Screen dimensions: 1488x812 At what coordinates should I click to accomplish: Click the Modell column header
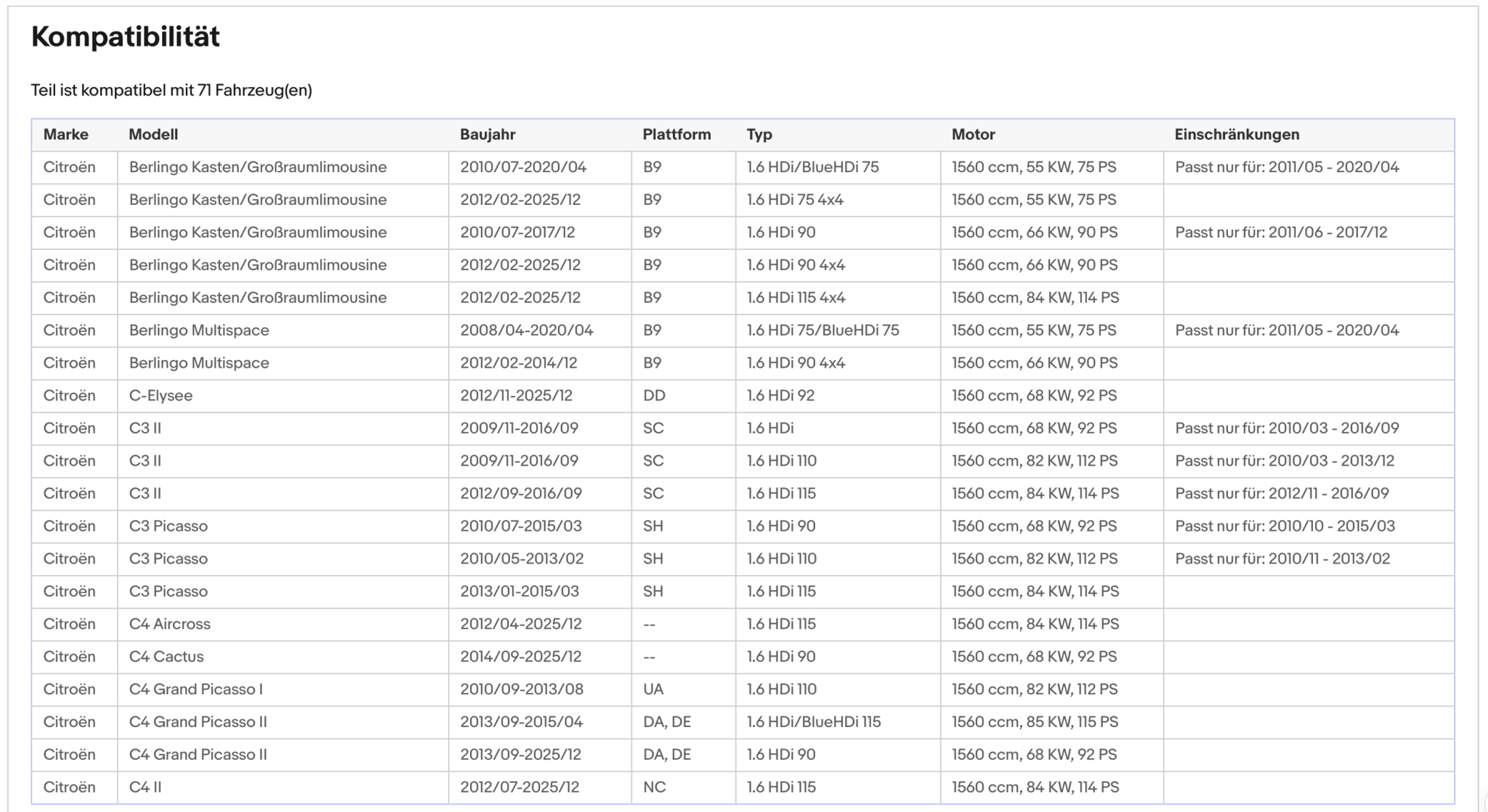point(153,135)
